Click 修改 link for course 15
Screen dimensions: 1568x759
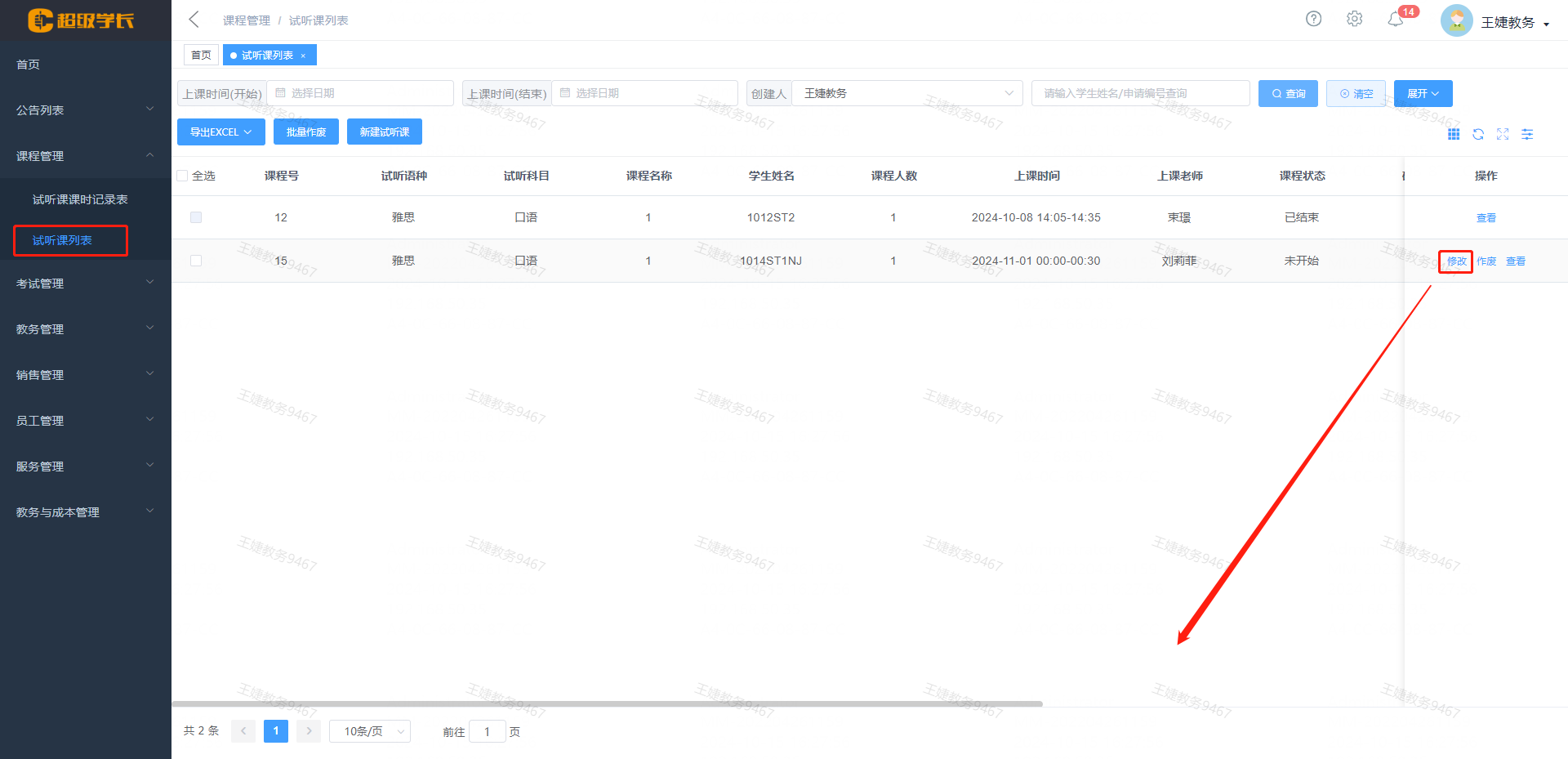pyautogui.click(x=1456, y=261)
